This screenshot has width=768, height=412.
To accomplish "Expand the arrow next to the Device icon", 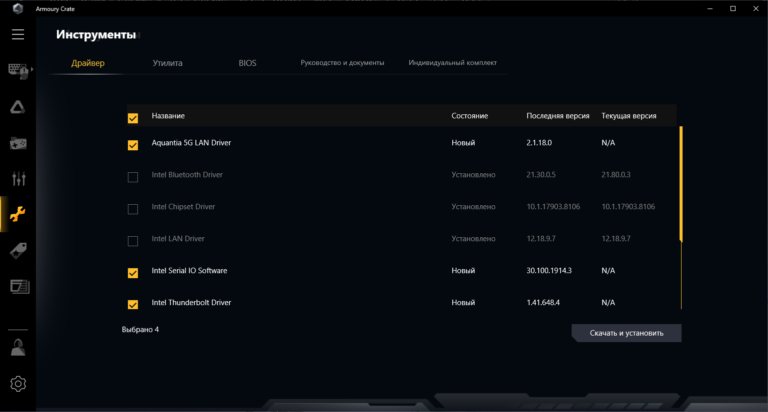I will 32,70.
